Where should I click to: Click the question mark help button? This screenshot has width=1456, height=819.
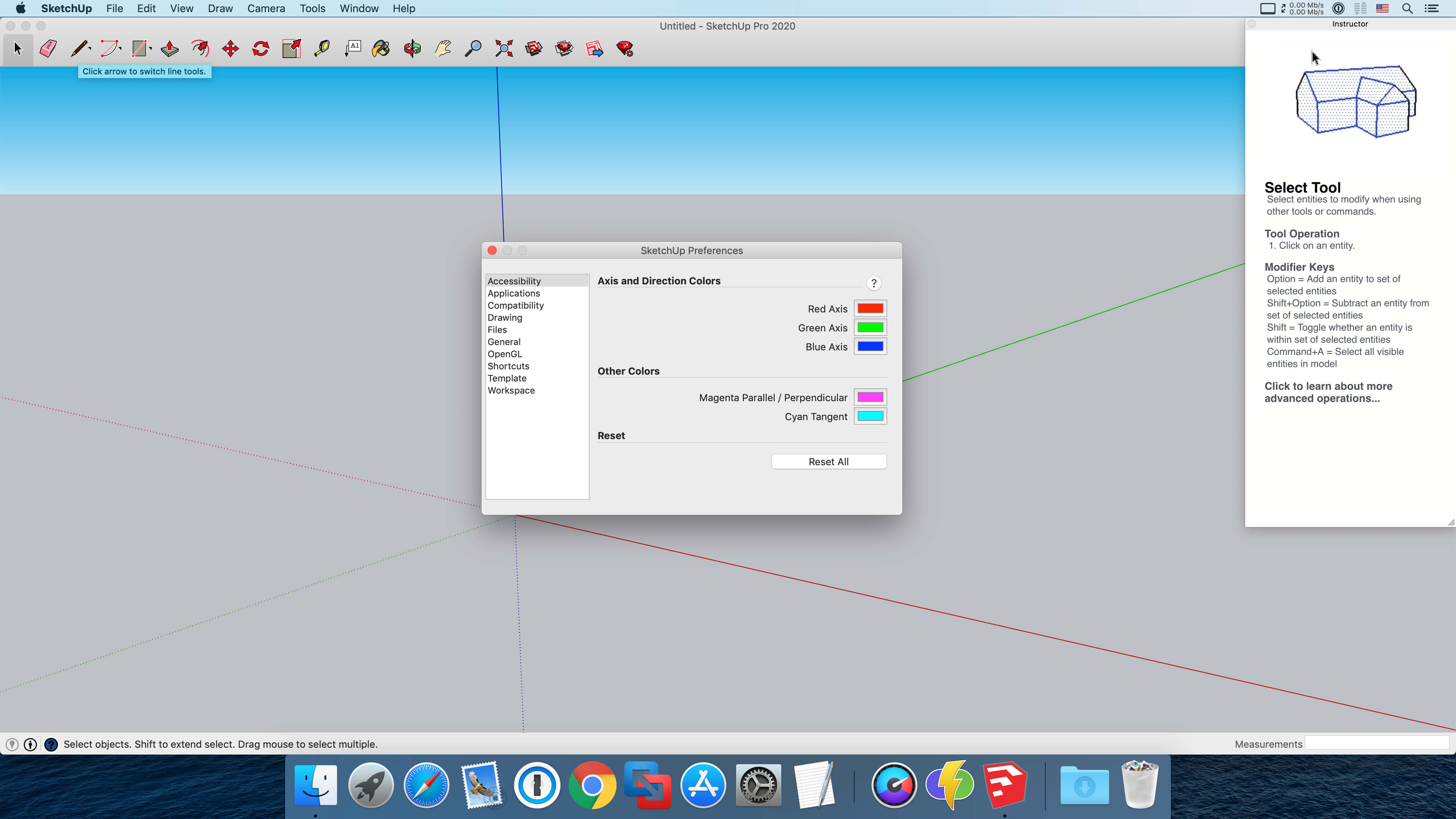874,283
